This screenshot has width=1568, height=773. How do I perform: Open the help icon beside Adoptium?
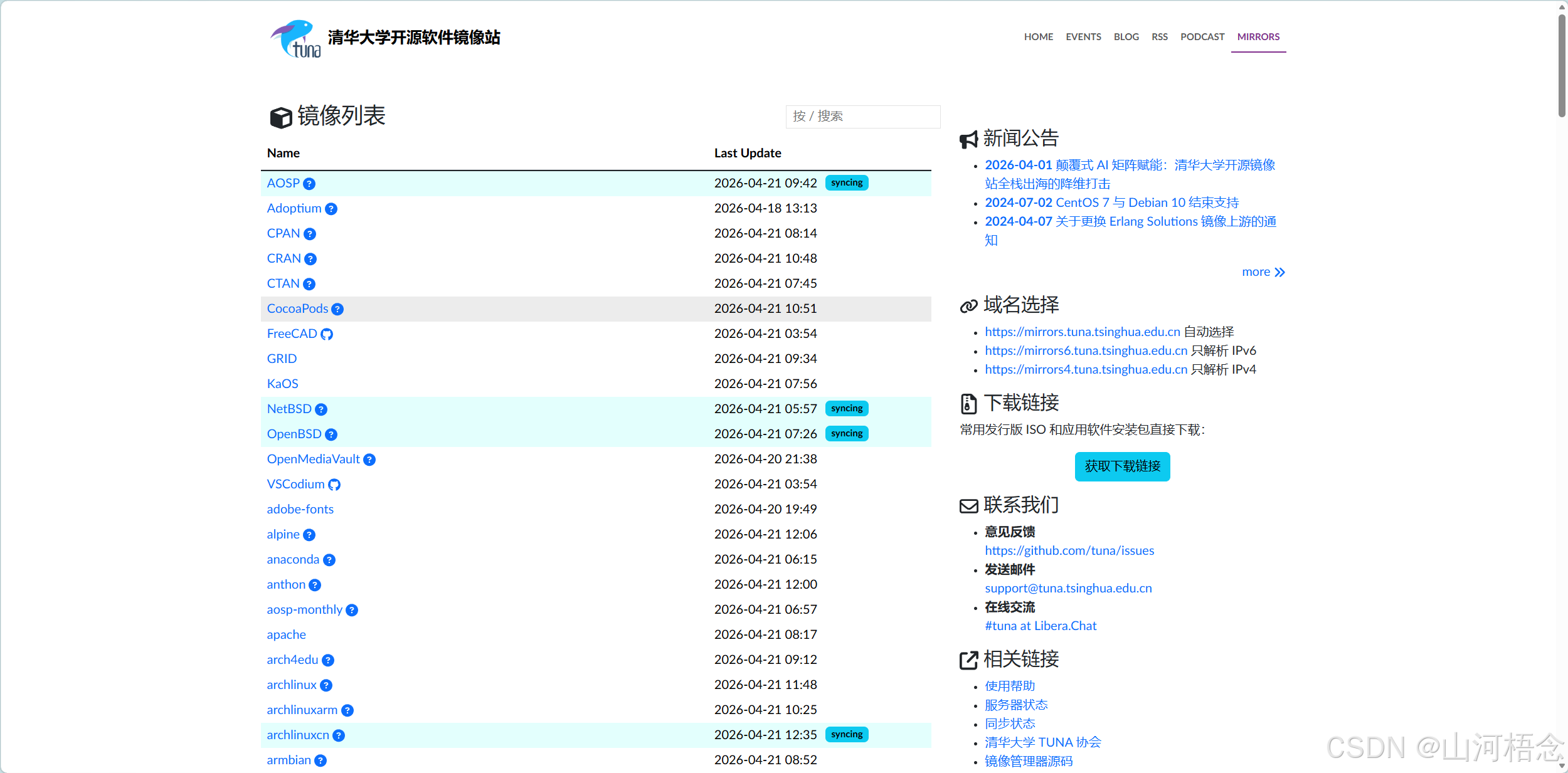[331, 209]
